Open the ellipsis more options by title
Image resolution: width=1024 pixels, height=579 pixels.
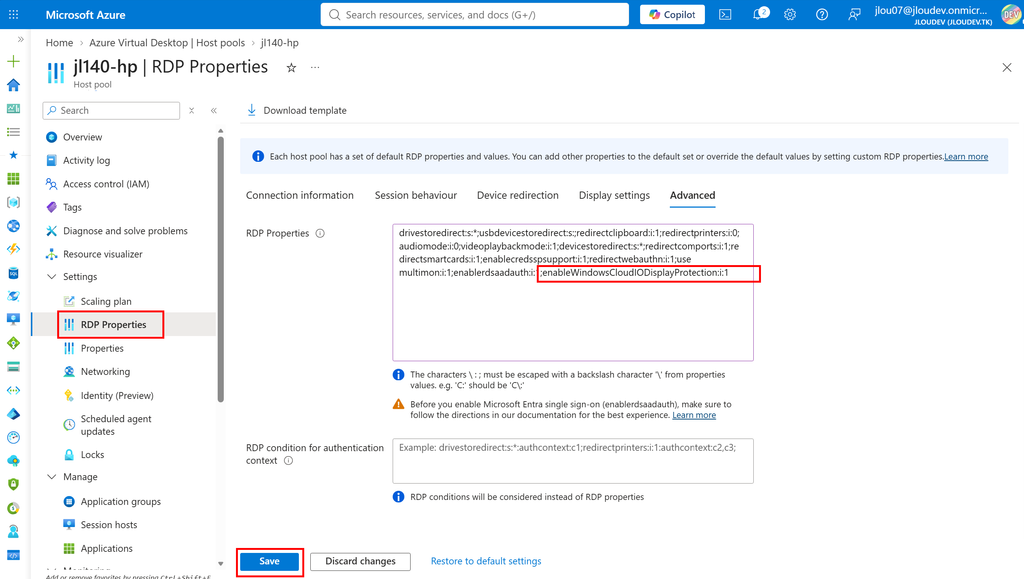(x=315, y=67)
